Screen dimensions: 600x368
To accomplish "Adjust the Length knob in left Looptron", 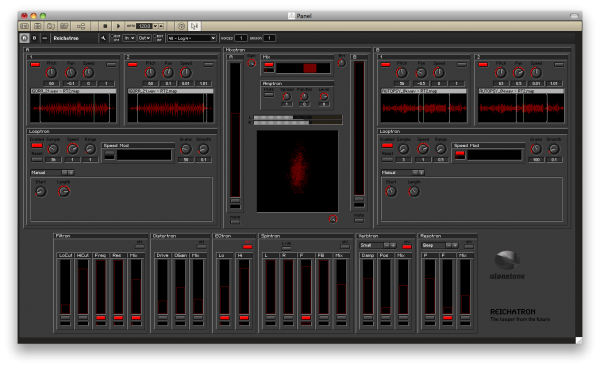I will (x=64, y=191).
